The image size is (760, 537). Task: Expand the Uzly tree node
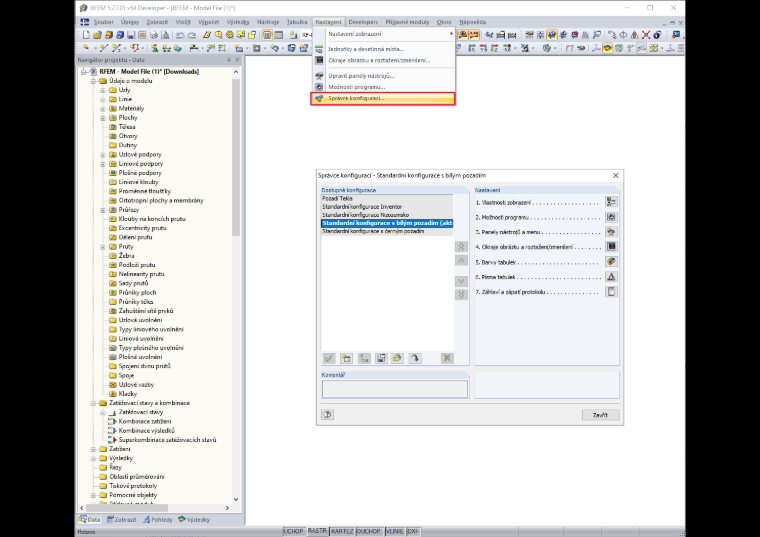tap(103, 90)
